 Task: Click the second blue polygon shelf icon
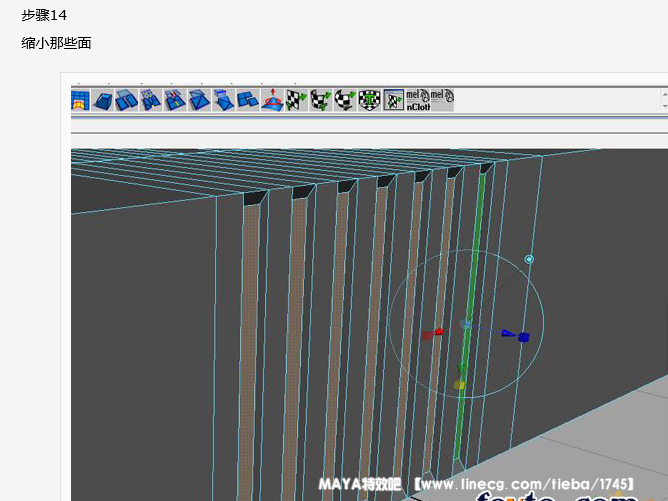(x=104, y=99)
